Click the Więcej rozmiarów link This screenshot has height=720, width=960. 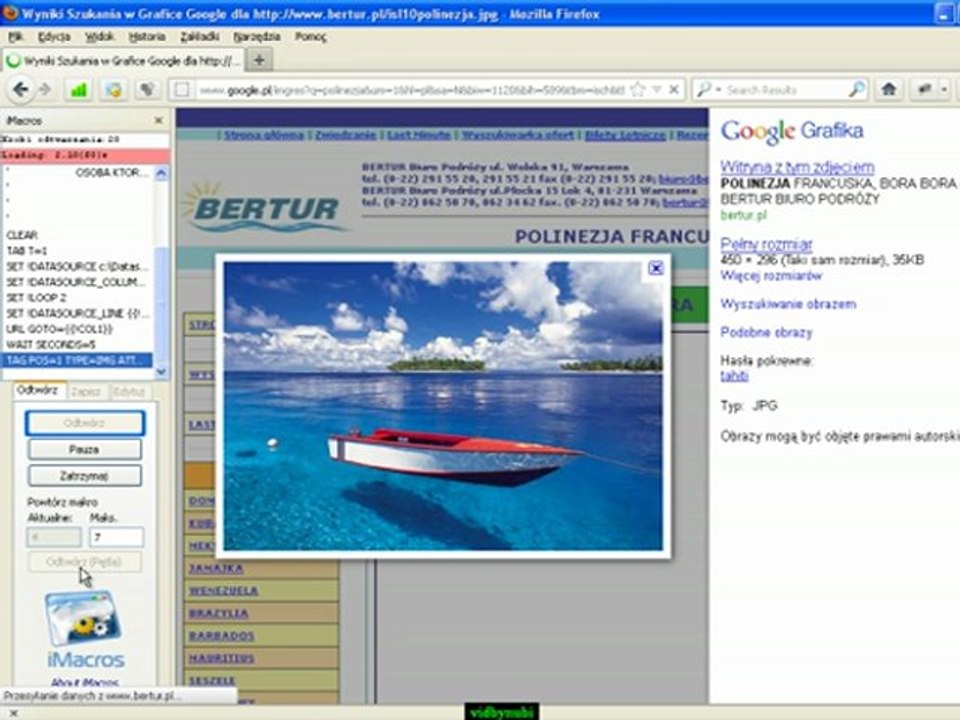[771, 275]
